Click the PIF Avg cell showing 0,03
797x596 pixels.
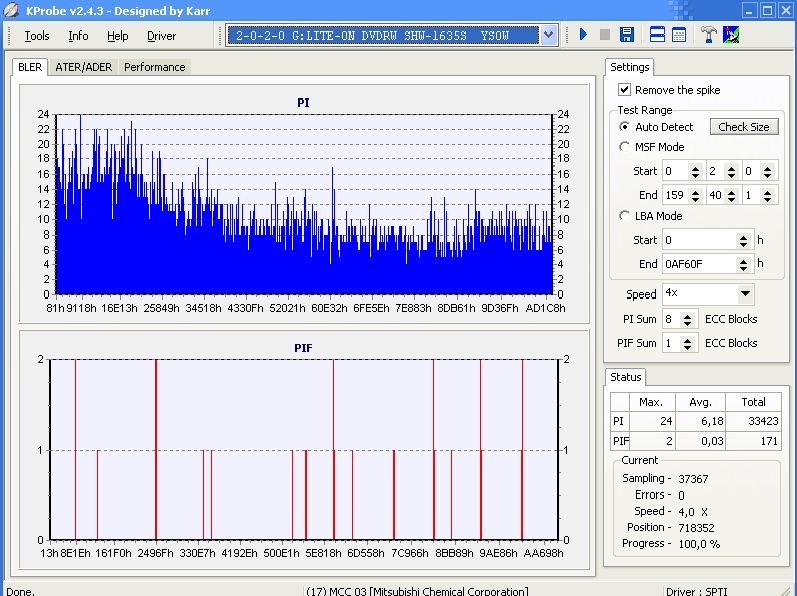(x=700, y=441)
